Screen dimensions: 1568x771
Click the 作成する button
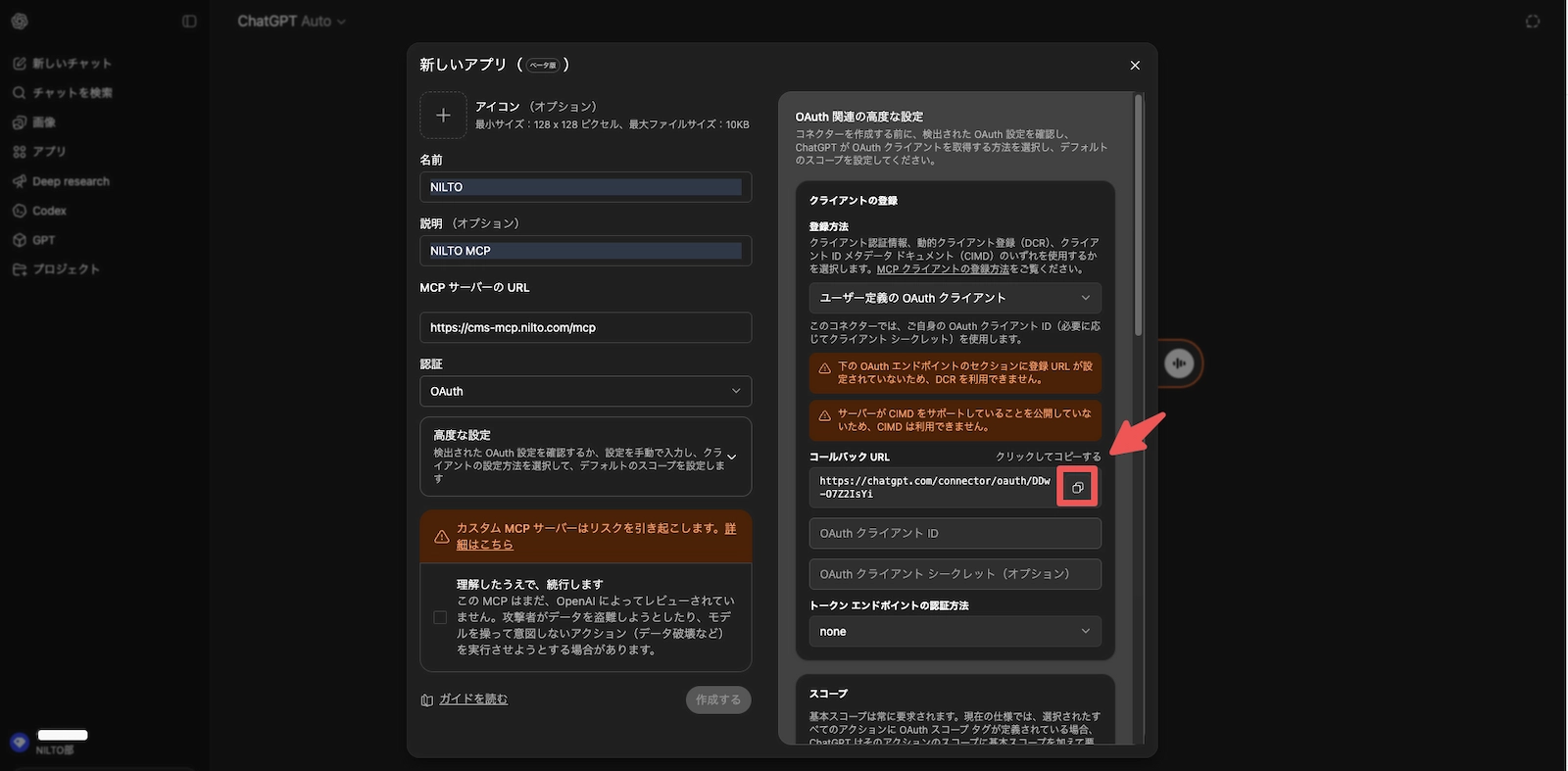(718, 699)
